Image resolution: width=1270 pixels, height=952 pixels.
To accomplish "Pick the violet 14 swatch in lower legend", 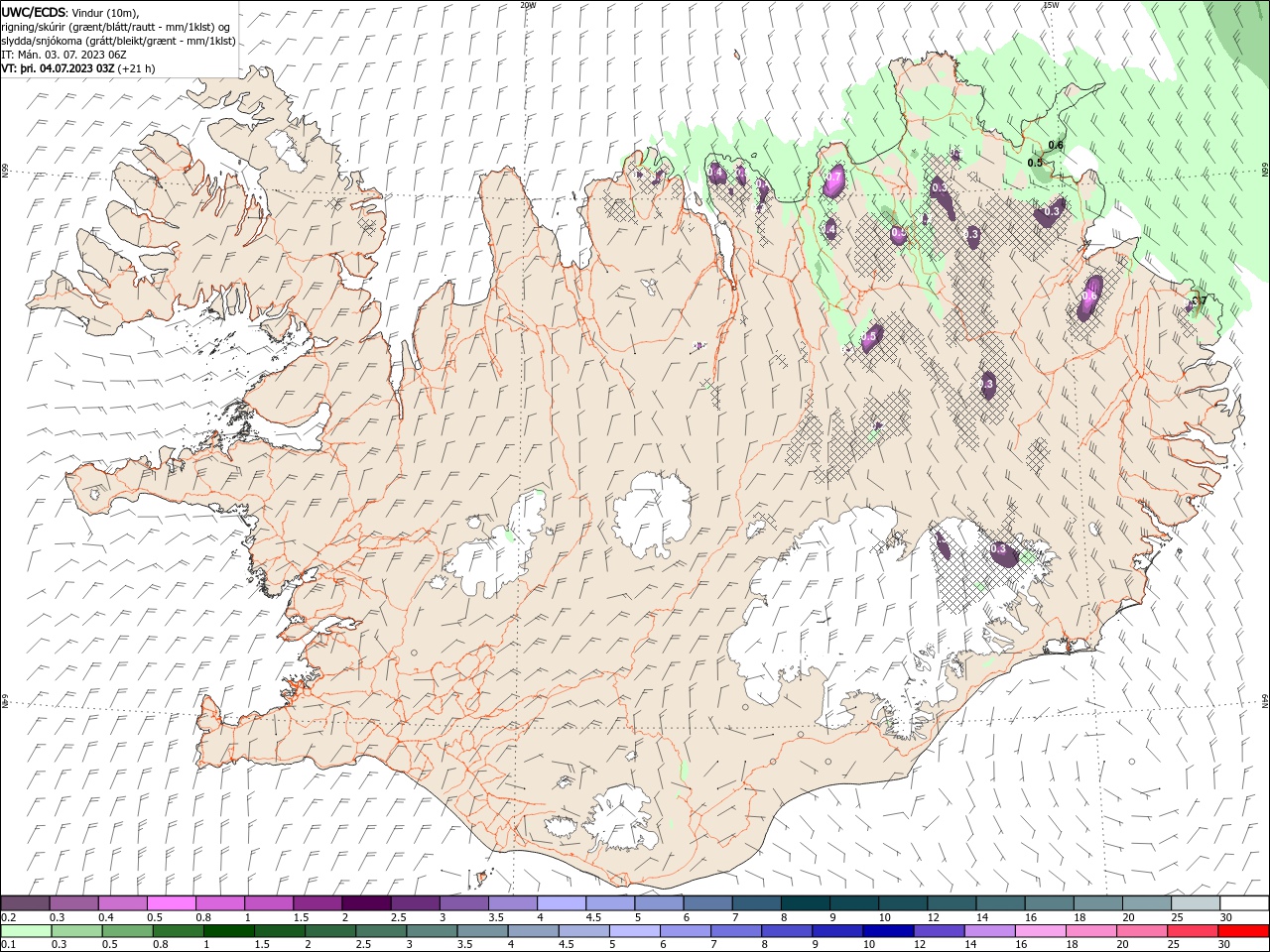I will 990,931.
